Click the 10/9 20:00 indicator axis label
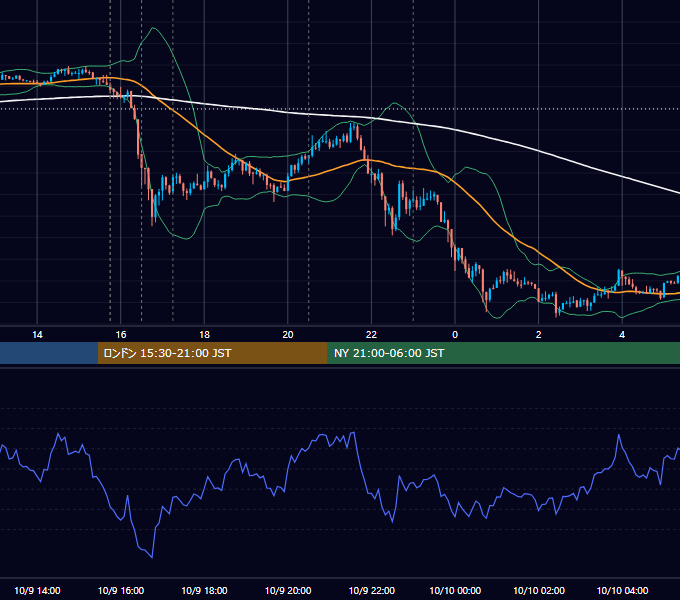Screen dimensions: 680x600 288,590
